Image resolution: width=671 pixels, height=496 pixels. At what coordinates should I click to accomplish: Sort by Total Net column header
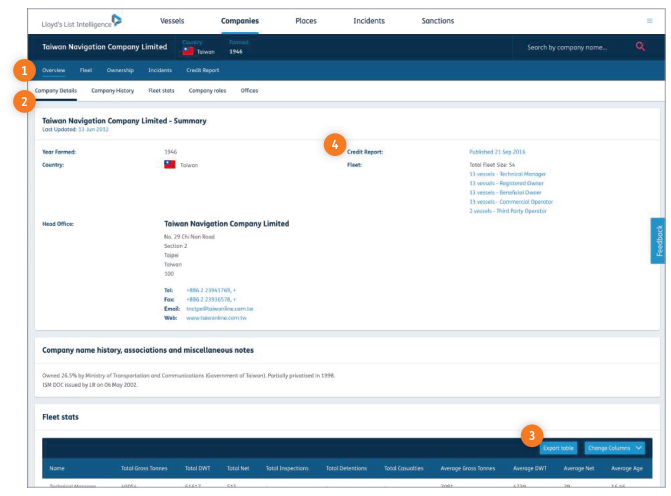pos(238,469)
